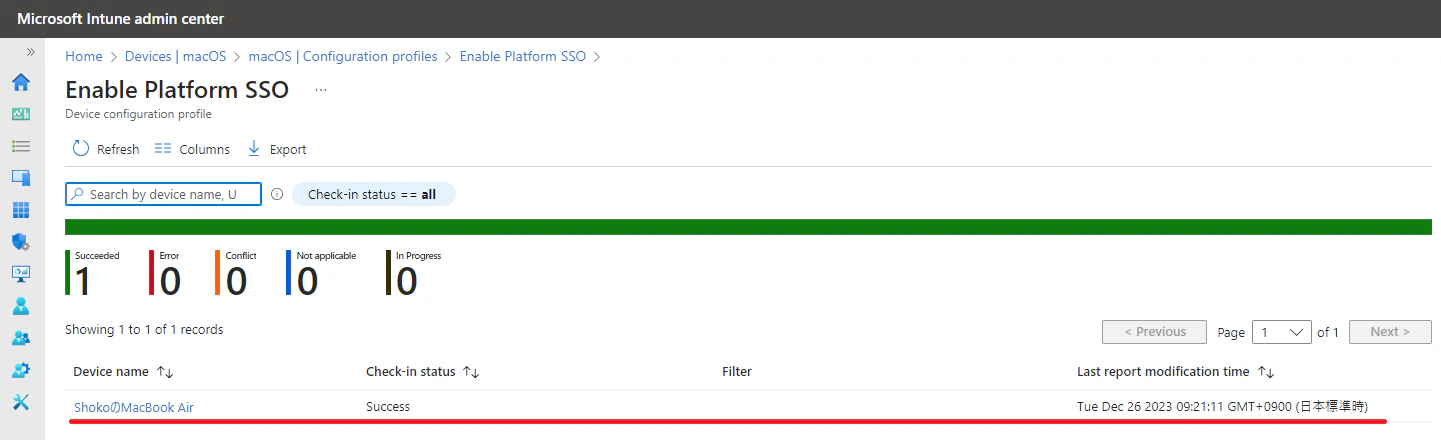Open macOS | Configuration profiles breadcrumb
The image size is (1441, 440).
(x=343, y=56)
